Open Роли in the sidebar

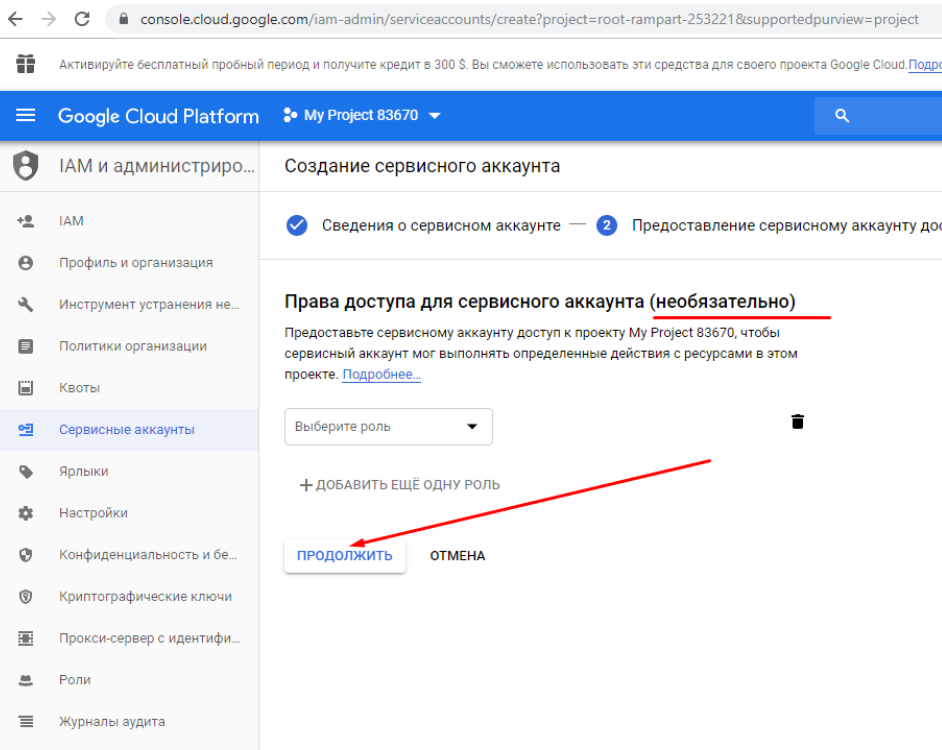coord(129,680)
